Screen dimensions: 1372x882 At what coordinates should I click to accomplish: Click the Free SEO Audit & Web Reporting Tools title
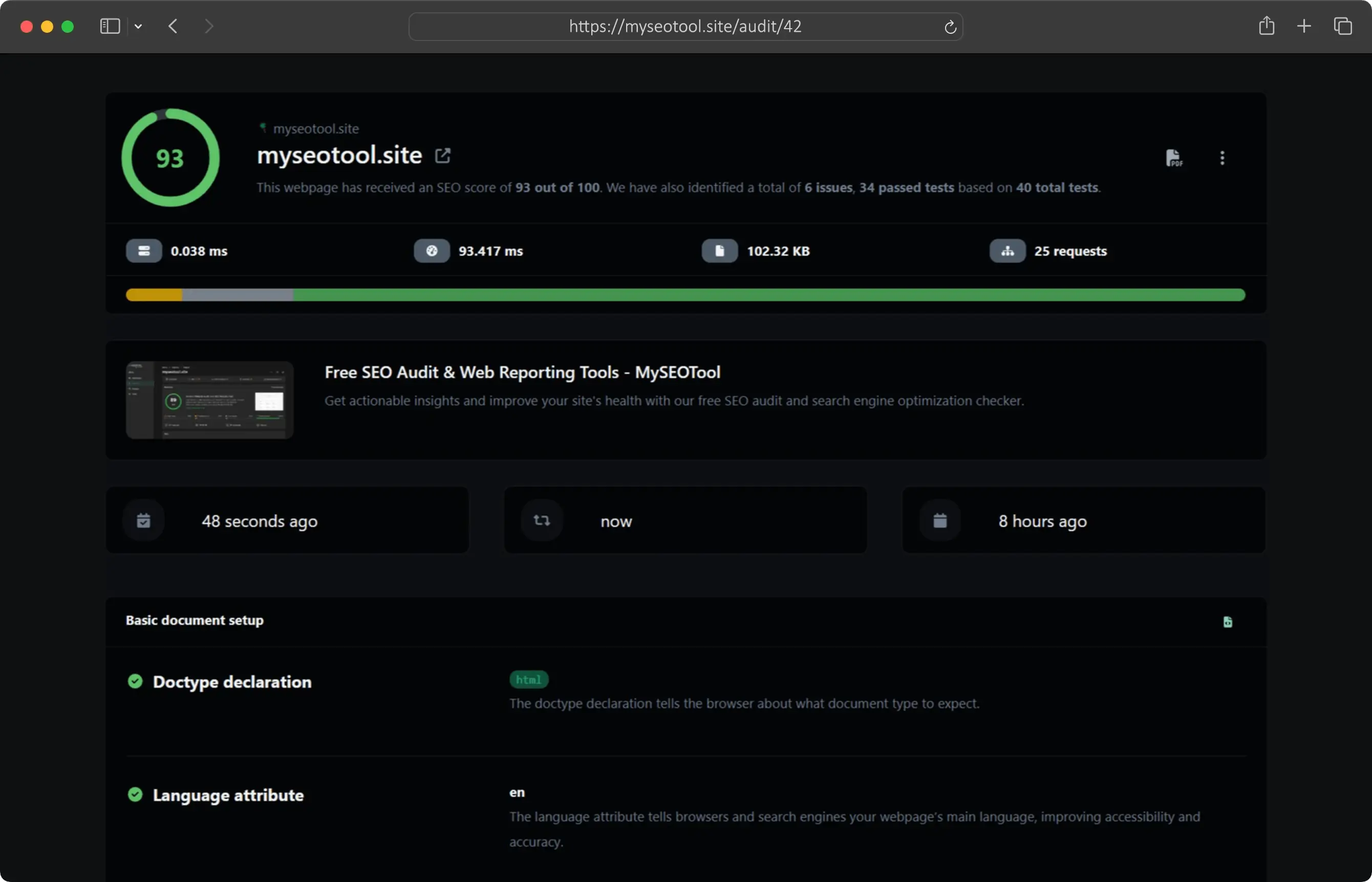[522, 372]
